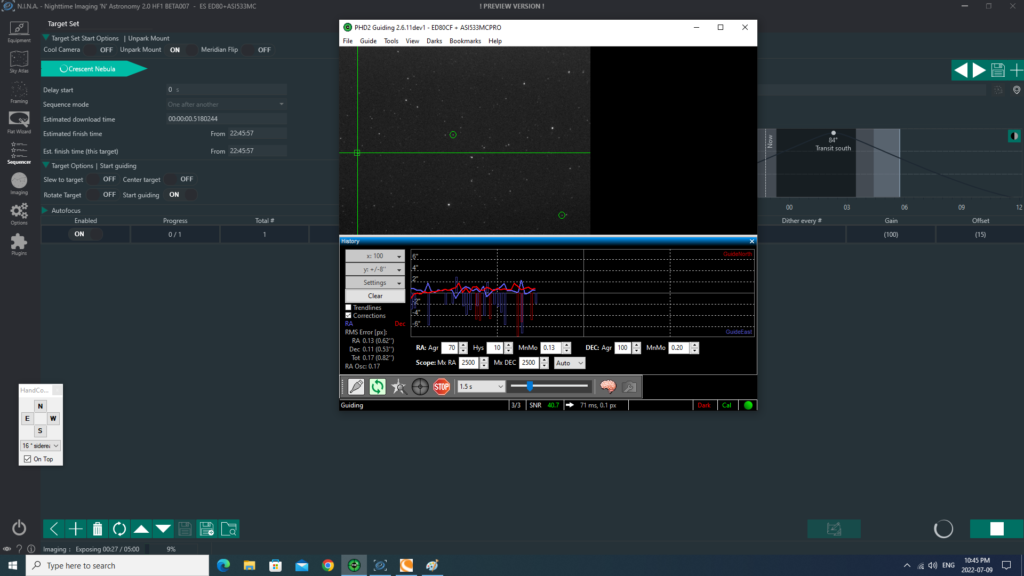
Task: Collapse the Target Options section
Action: tap(46, 166)
